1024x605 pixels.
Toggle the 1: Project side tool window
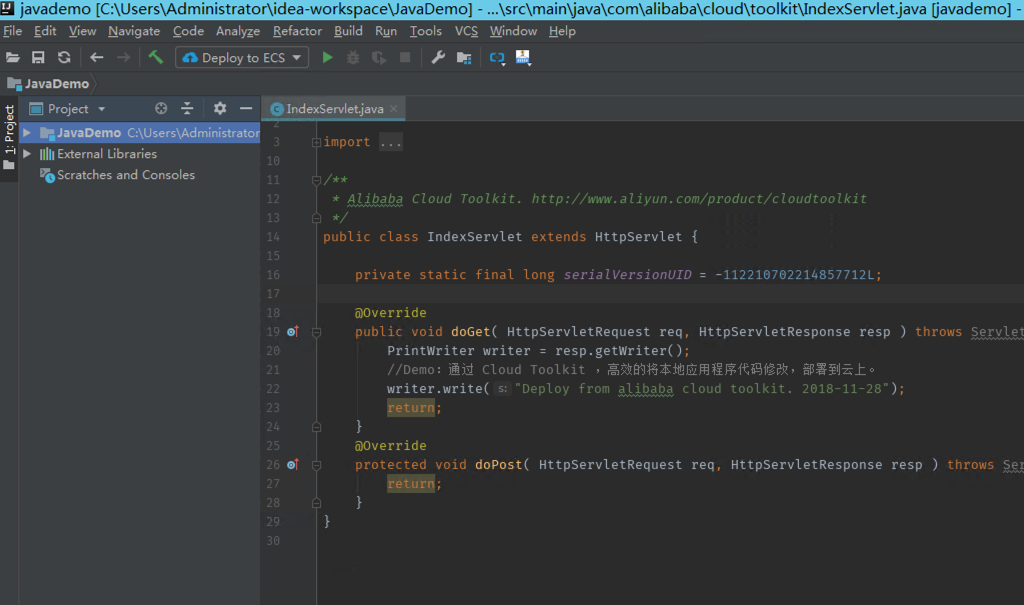9,137
